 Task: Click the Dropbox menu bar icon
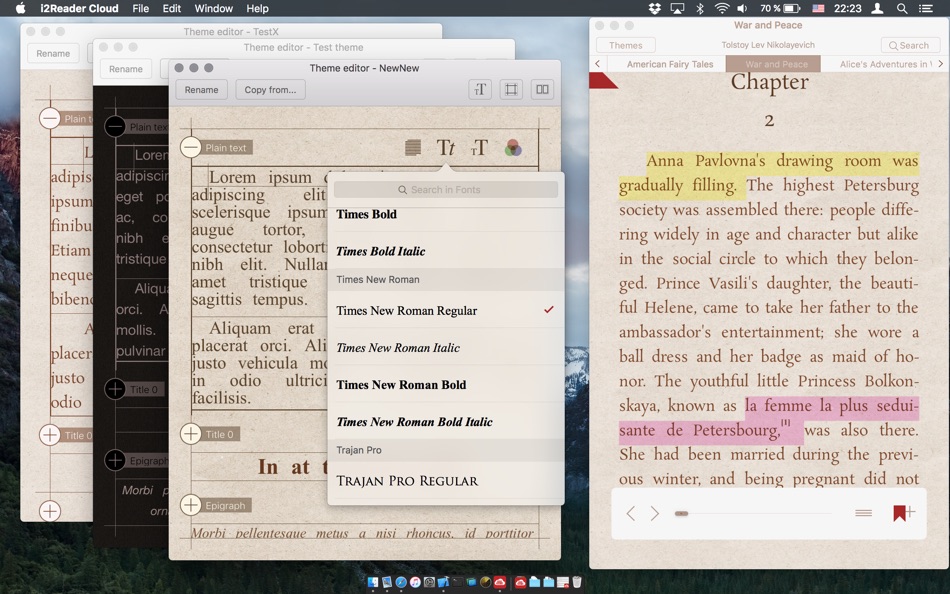[654, 8]
